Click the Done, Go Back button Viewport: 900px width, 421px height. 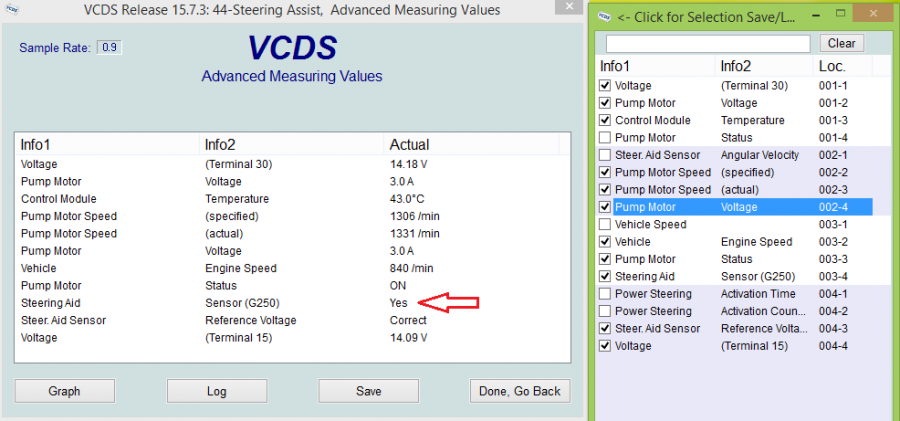(519, 391)
